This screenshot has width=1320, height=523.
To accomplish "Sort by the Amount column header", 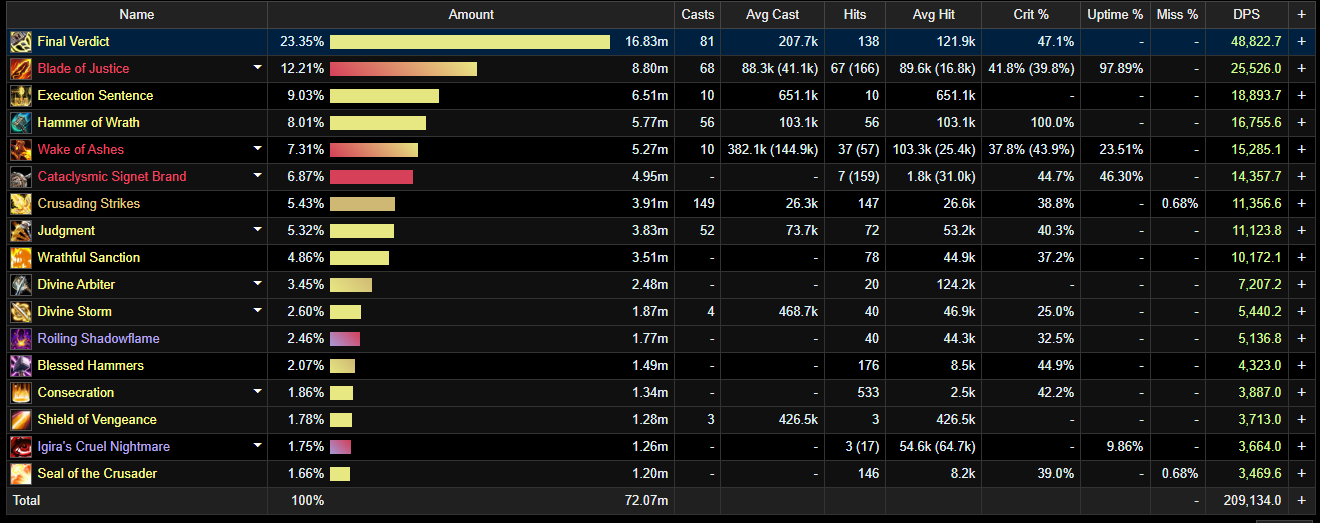I will (x=471, y=15).
